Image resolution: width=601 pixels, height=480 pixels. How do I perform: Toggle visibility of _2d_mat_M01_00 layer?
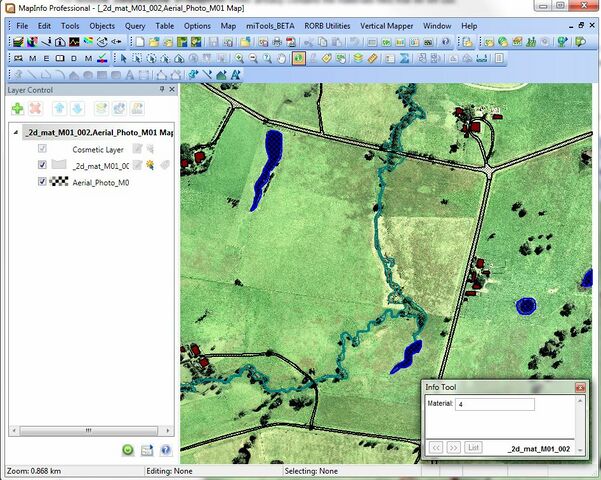coord(42,165)
